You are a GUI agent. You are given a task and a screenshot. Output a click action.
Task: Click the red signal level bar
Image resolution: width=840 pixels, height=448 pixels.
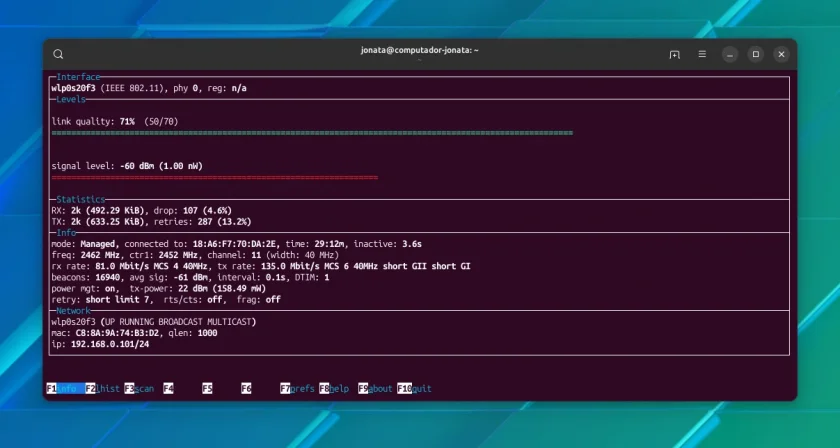coord(215,177)
